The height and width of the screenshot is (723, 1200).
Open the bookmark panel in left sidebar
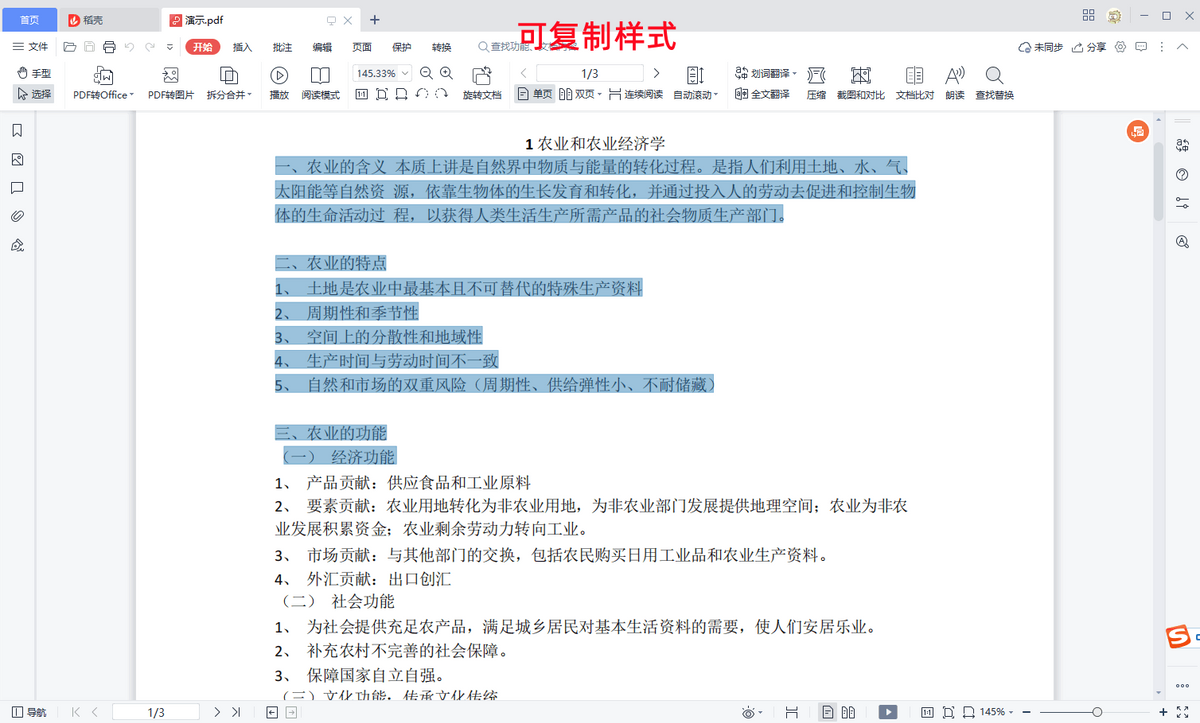coord(17,130)
